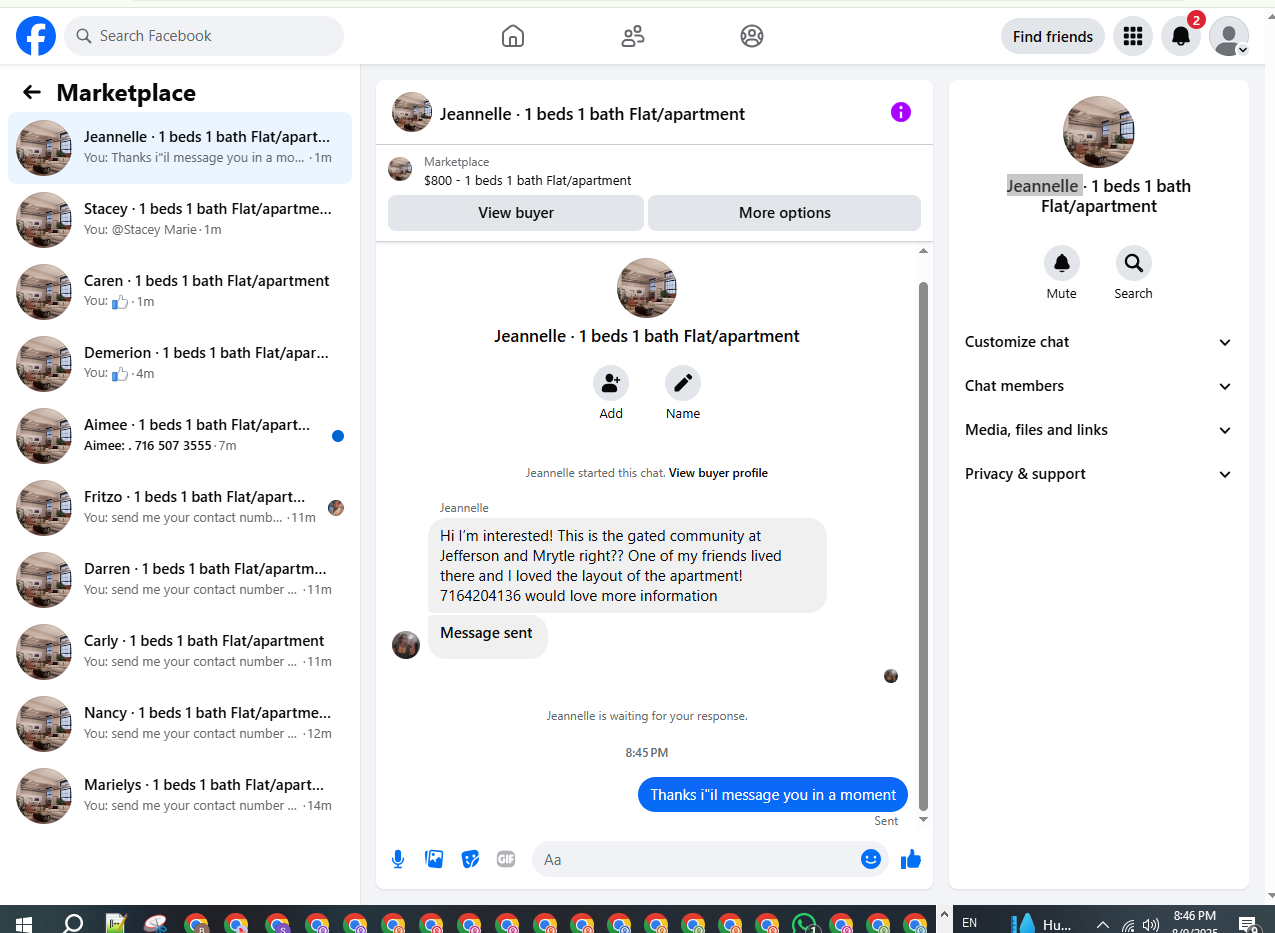
Task: Click the listing photo atop chat history
Action: [x=647, y=288]
